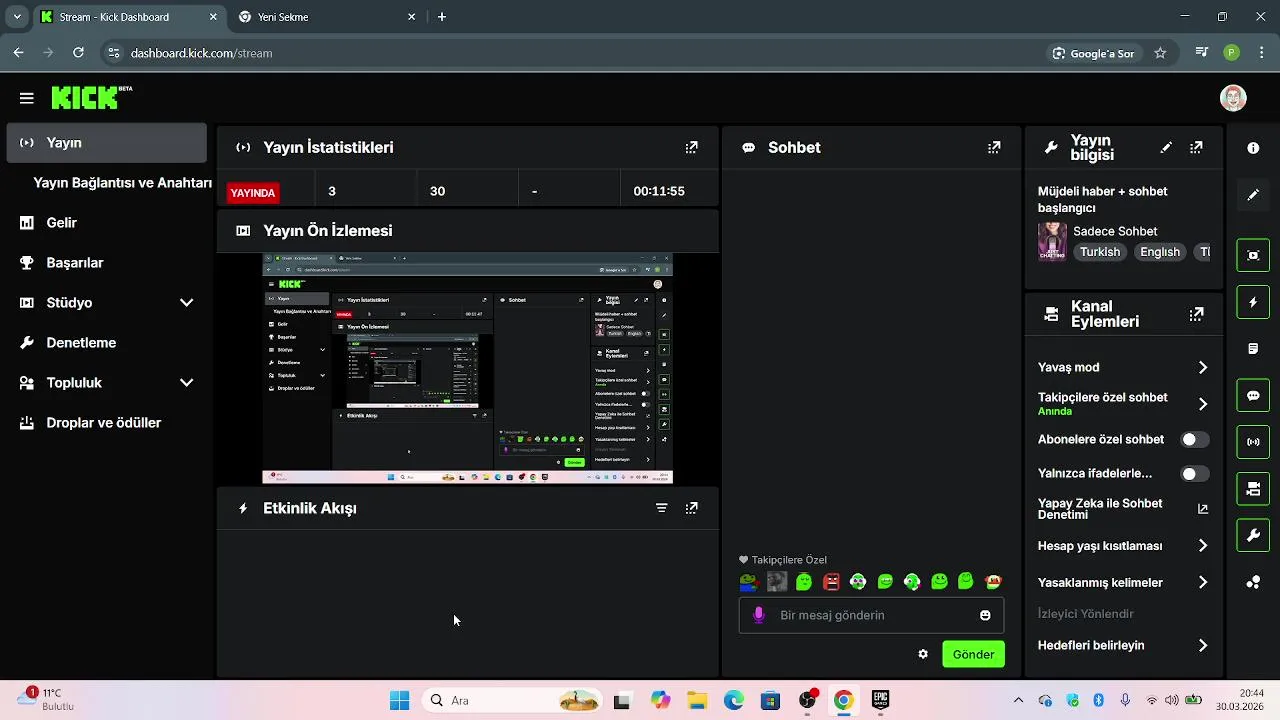
Task: Pop out the Yayın bilgisi panel
Action: coord(1196,147)
